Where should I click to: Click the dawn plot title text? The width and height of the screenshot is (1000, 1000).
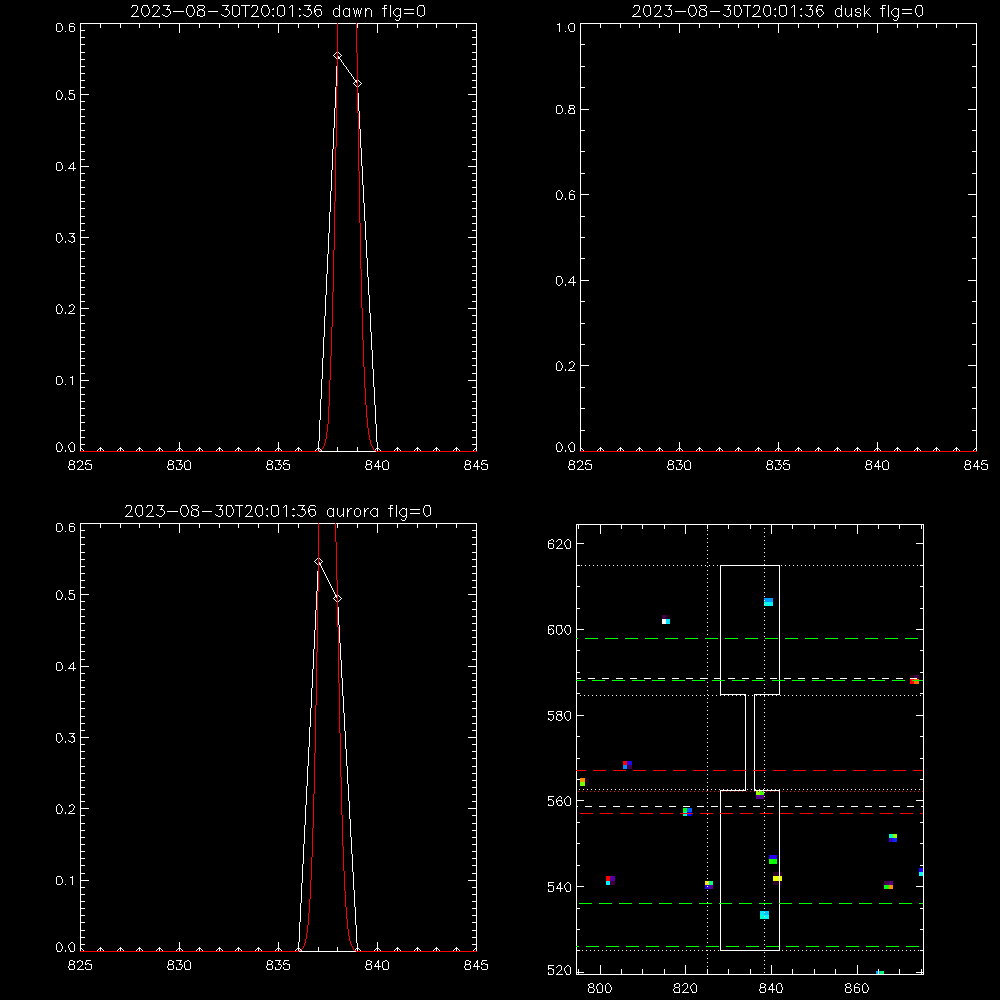click(278, 11)
